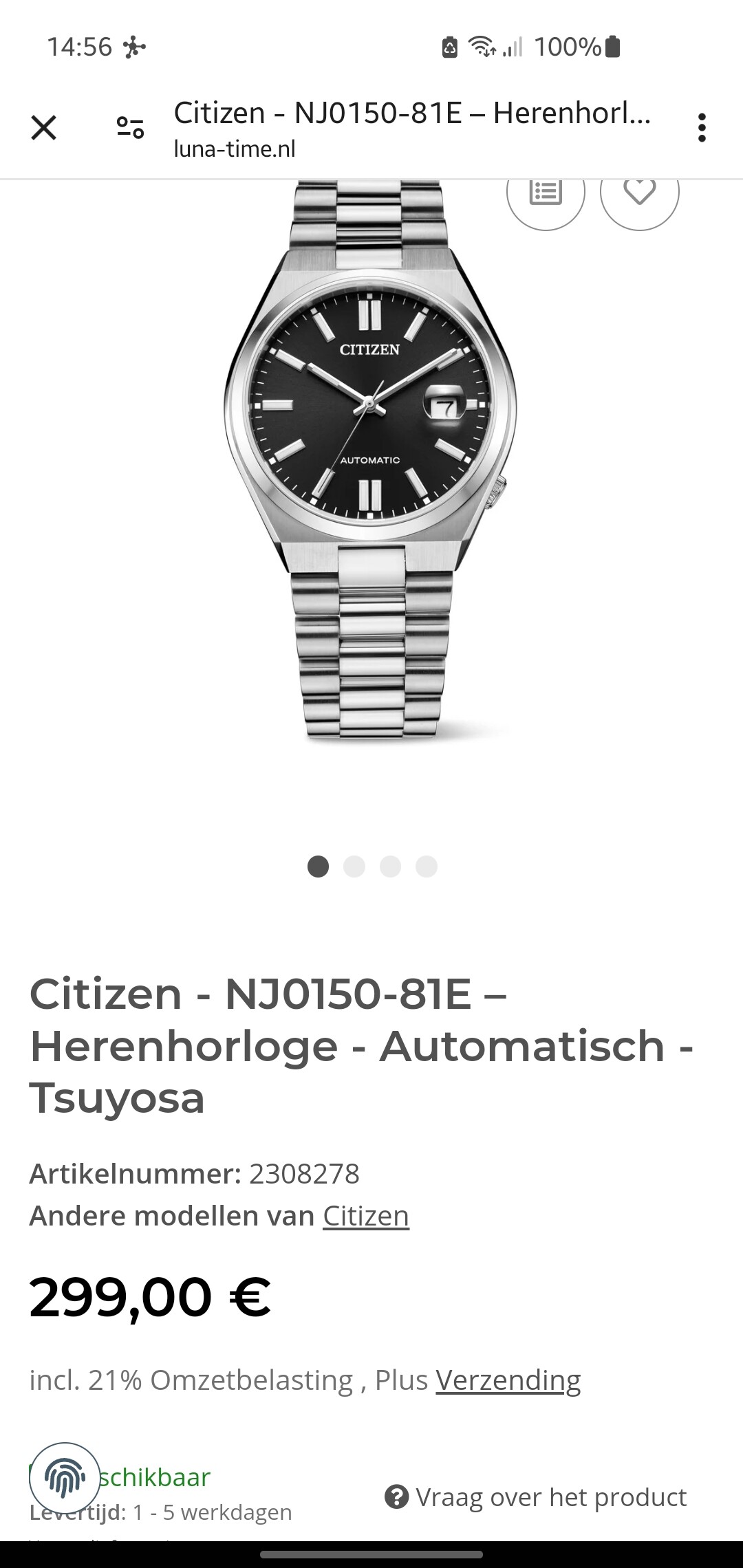
Task: Jump to the fourth carousel dot
Action: click(x=427, y=867)
